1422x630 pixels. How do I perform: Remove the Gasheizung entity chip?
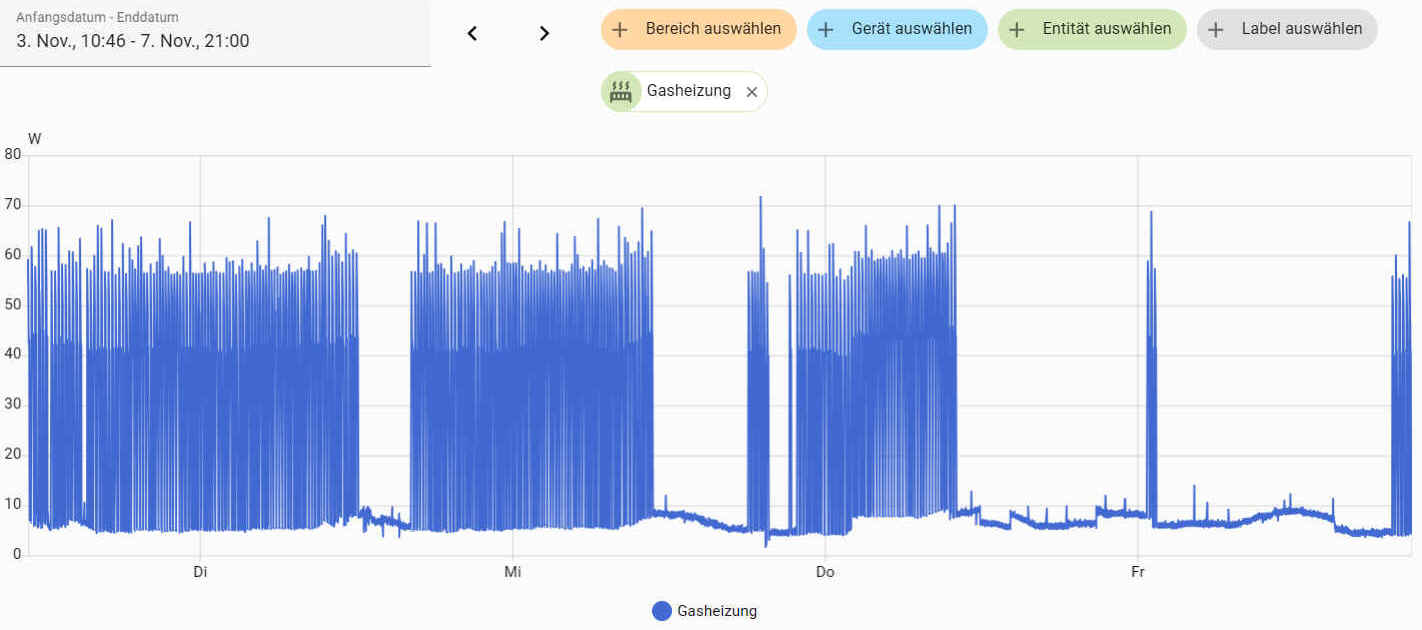(x=752, y=92)
